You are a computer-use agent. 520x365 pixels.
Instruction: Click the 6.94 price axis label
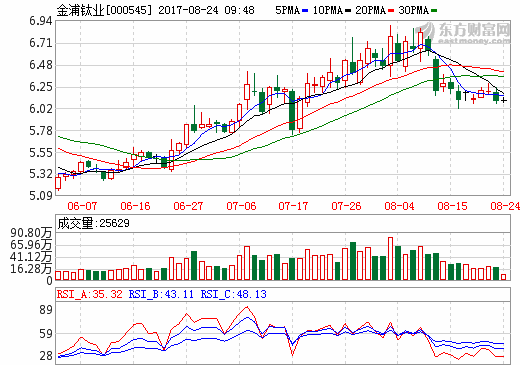click(x=41, y=21)
